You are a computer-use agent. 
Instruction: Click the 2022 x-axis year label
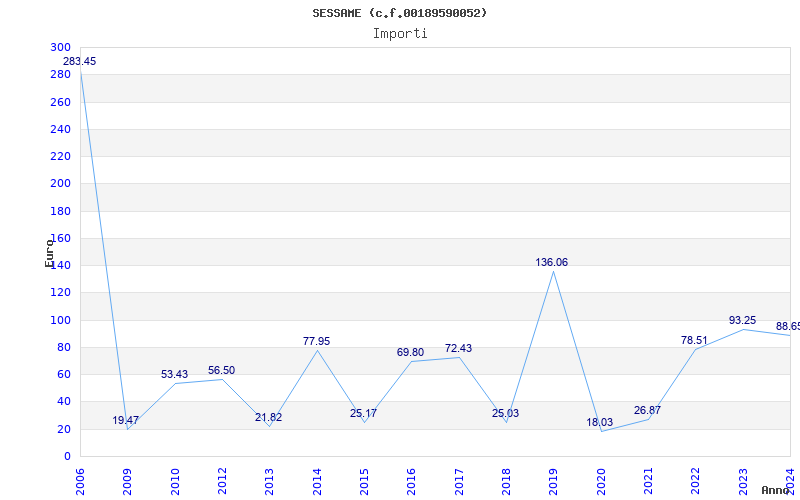point(695,481)
